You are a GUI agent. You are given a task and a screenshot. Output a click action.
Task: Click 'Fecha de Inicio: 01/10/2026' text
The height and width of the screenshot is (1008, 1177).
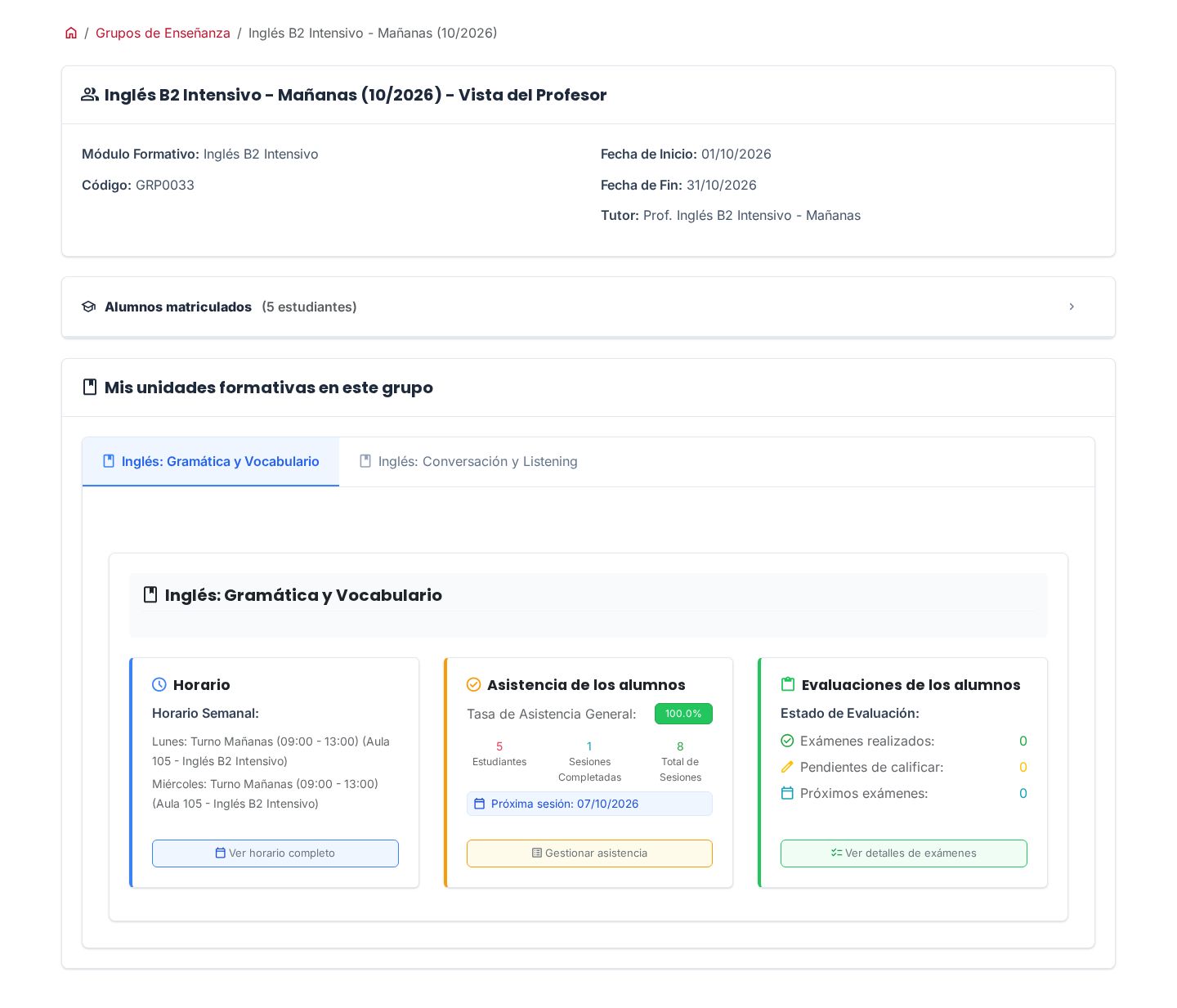(x=686, y=154)
